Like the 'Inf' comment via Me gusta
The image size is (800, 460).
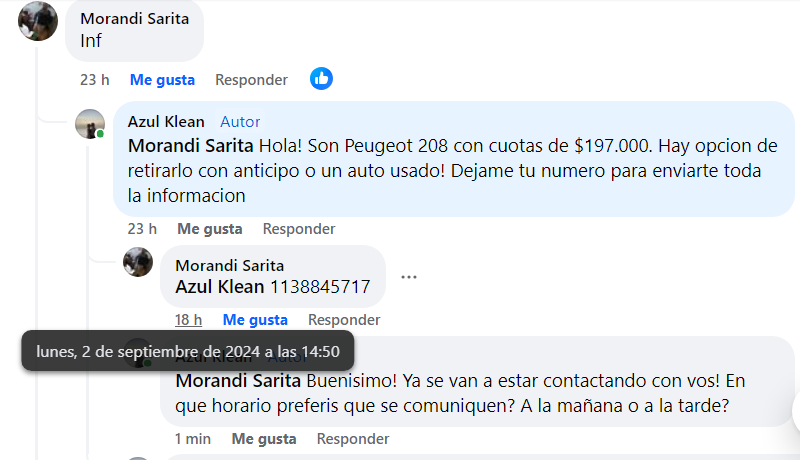click(162, 80)
